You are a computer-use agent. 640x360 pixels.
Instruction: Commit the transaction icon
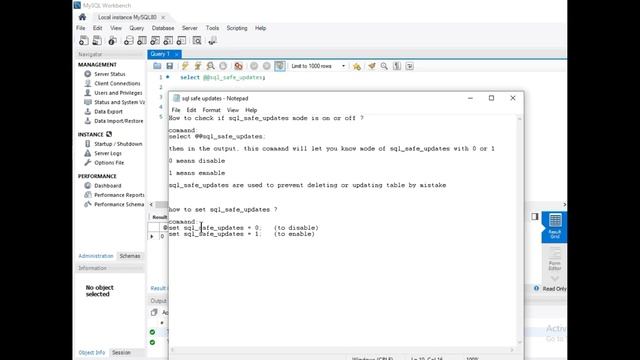coord(254,66)
